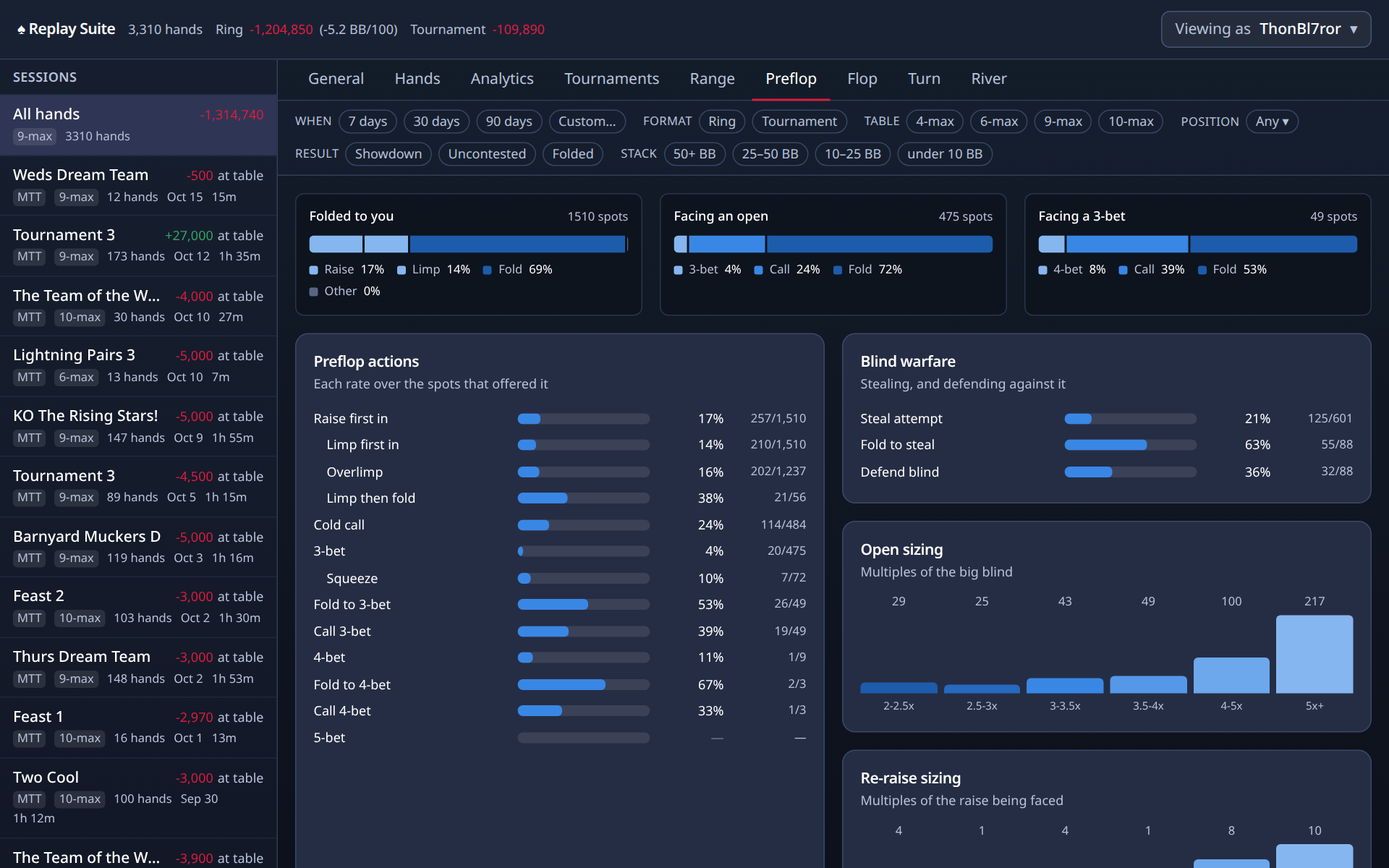The height and width of the screenshot is (868, 1389).
Task: Open the Lightning Pairs 3 session
Action: point(138,366)
